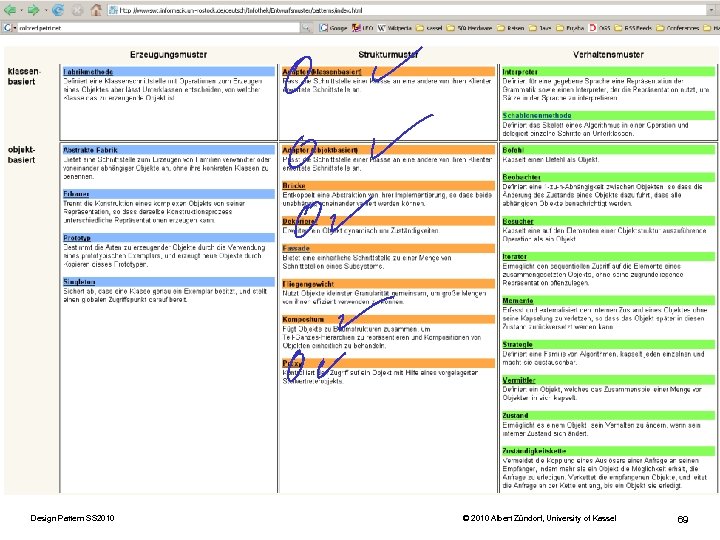Open the Besucher pattern link
720x540 pixels.
[518, 221]
